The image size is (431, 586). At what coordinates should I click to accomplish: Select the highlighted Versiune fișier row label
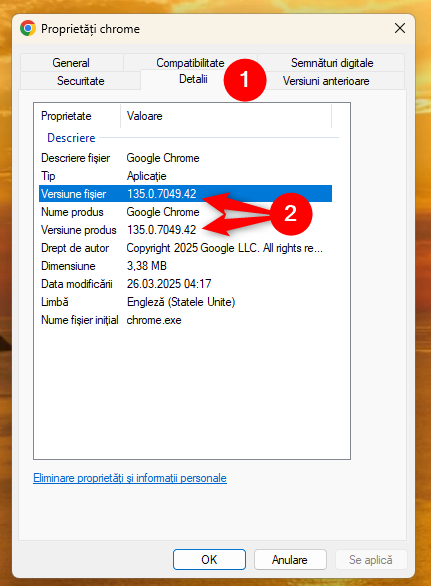pos(73,194)
